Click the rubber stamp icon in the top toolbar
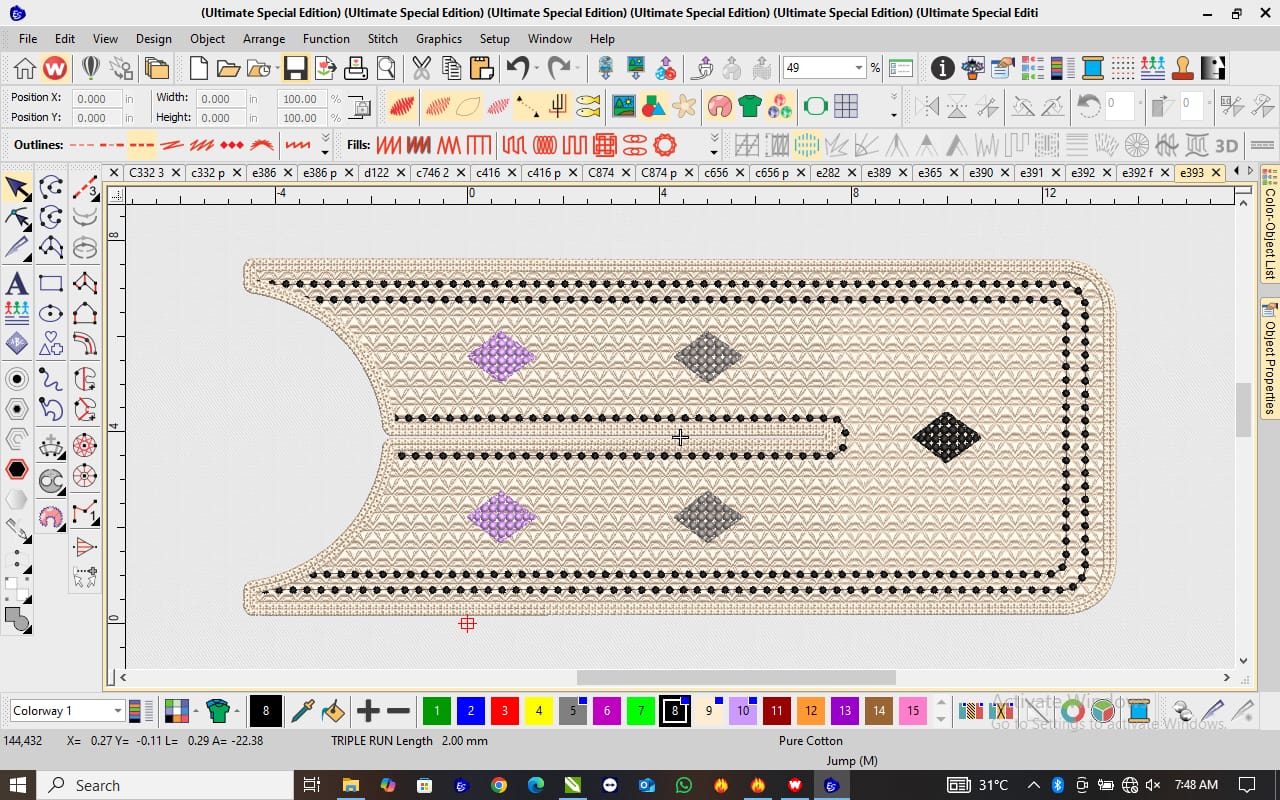This screenshot has height=800, width=1280. (x=1183, y=68)
